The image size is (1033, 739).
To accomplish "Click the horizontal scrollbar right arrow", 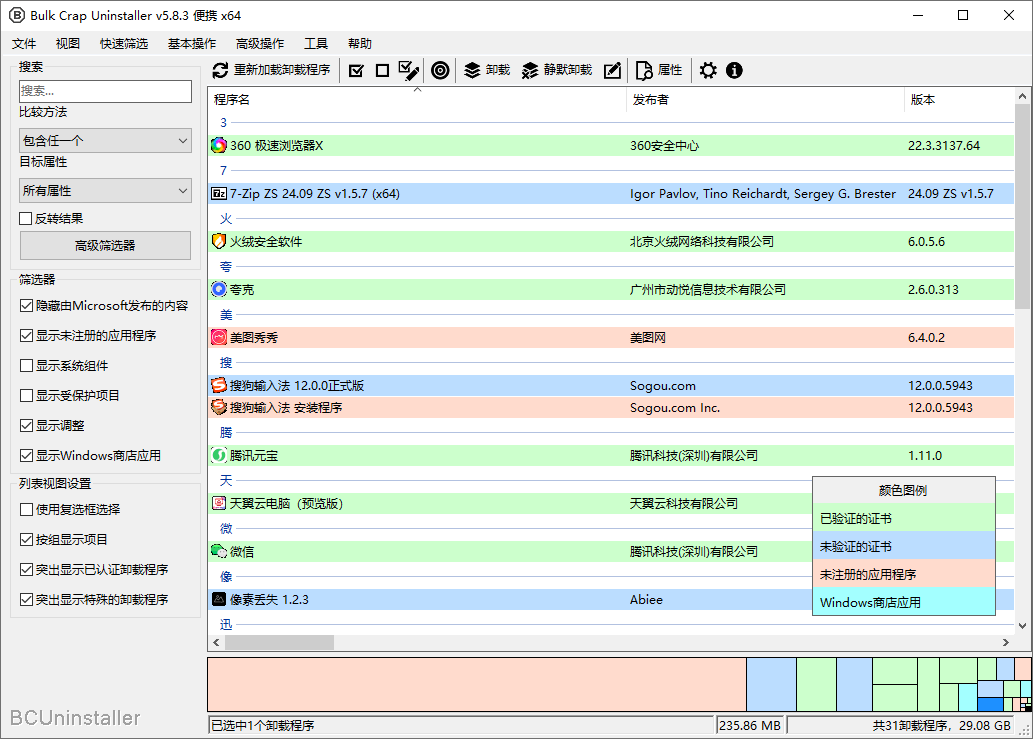I will (x=1005, y=642).
